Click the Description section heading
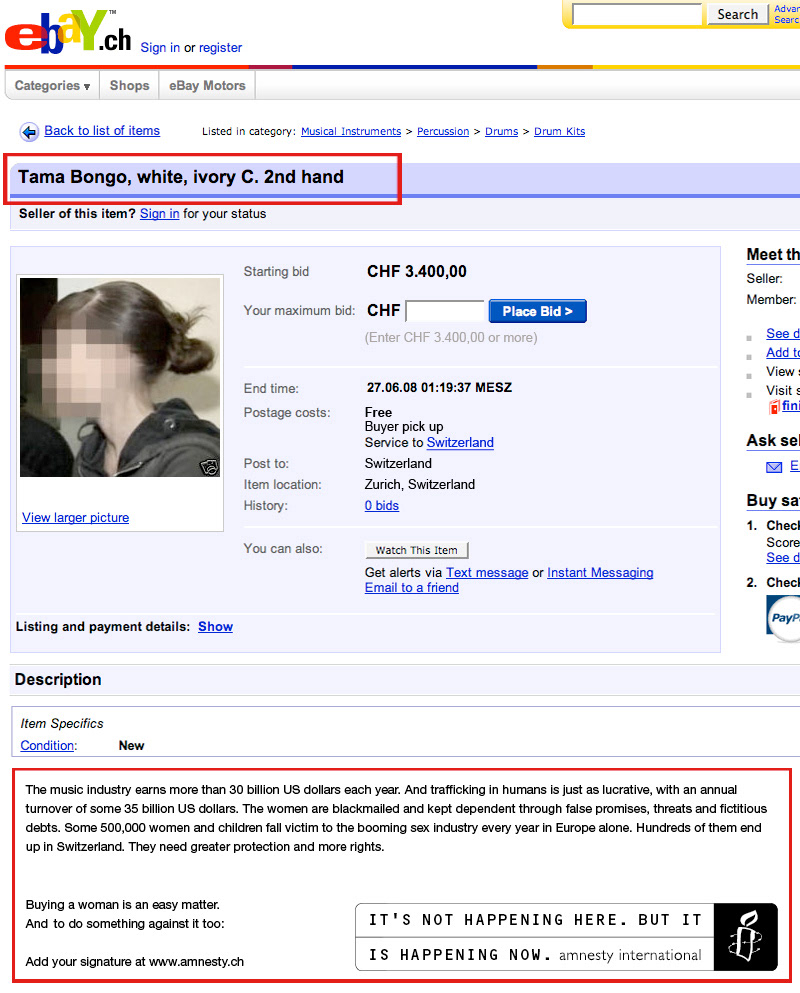800x993 pixels. click(x=58, y=680)
